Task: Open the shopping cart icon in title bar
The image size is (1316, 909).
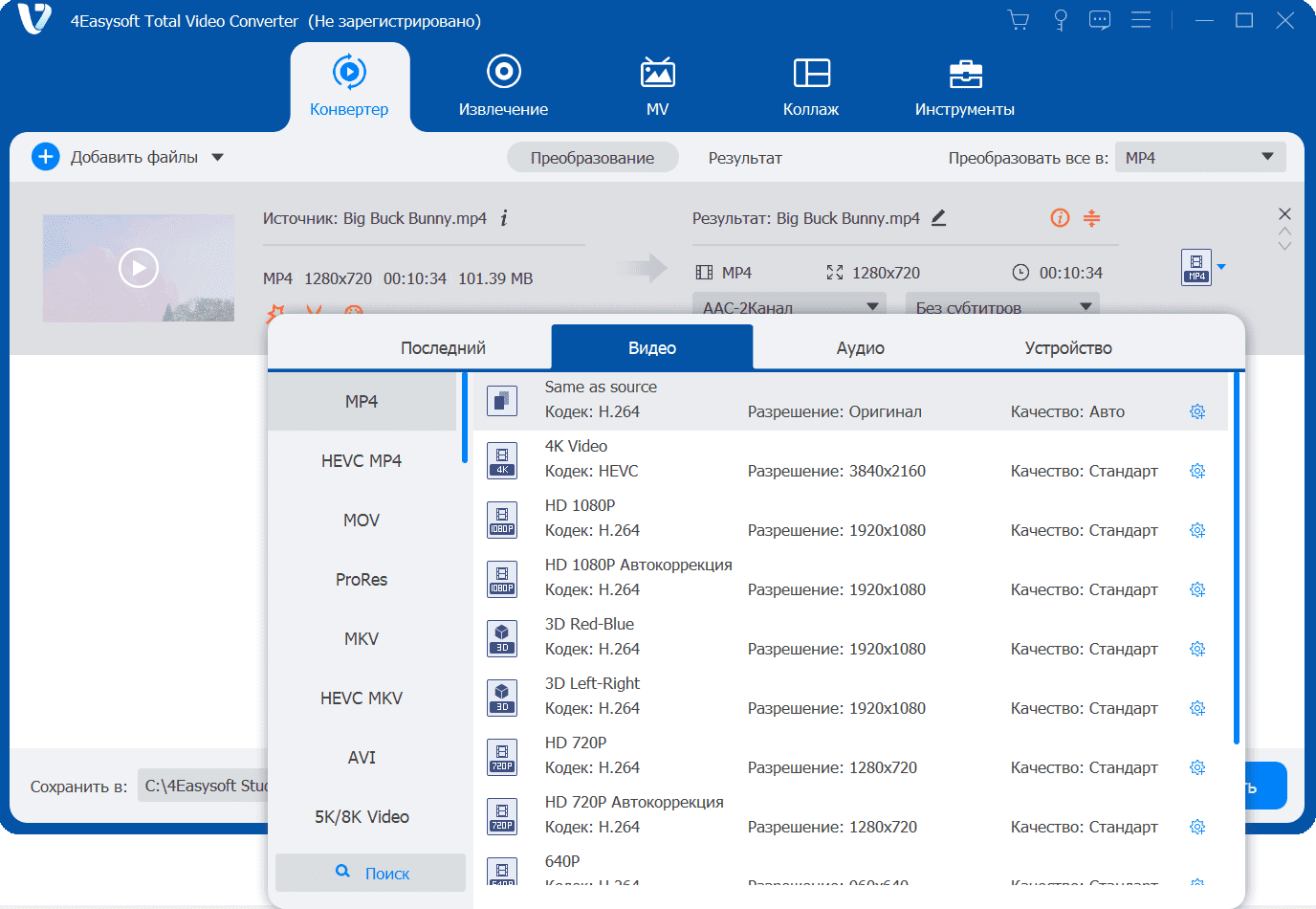Action: coord(1019,20)
